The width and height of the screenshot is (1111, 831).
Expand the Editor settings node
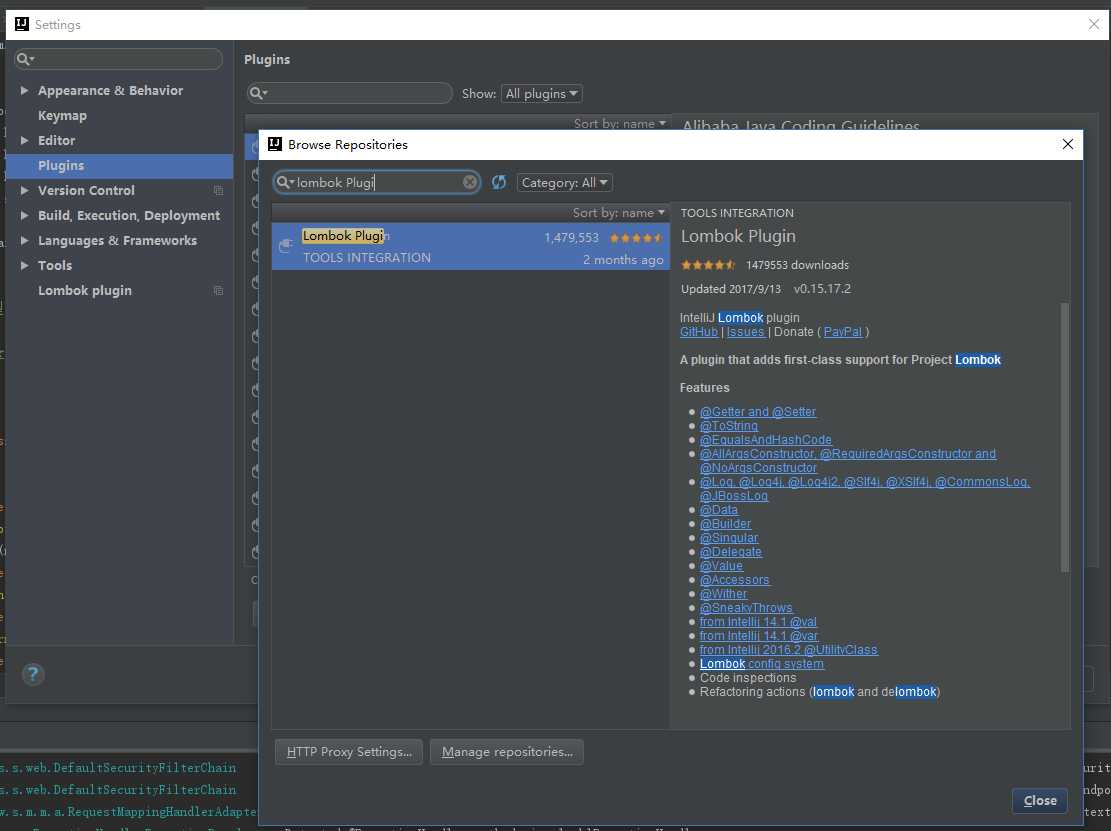pyautogui.click(x=24, y=140)
